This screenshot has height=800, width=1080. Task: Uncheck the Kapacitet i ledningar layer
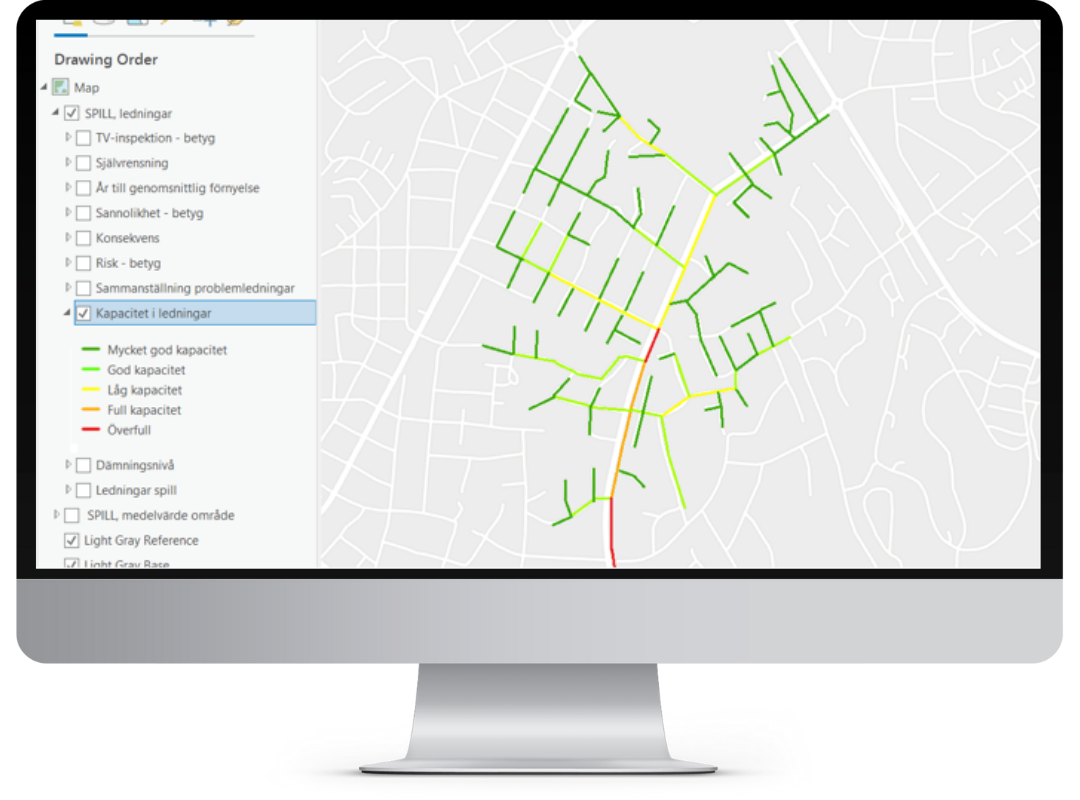click(x=84, y=314)
